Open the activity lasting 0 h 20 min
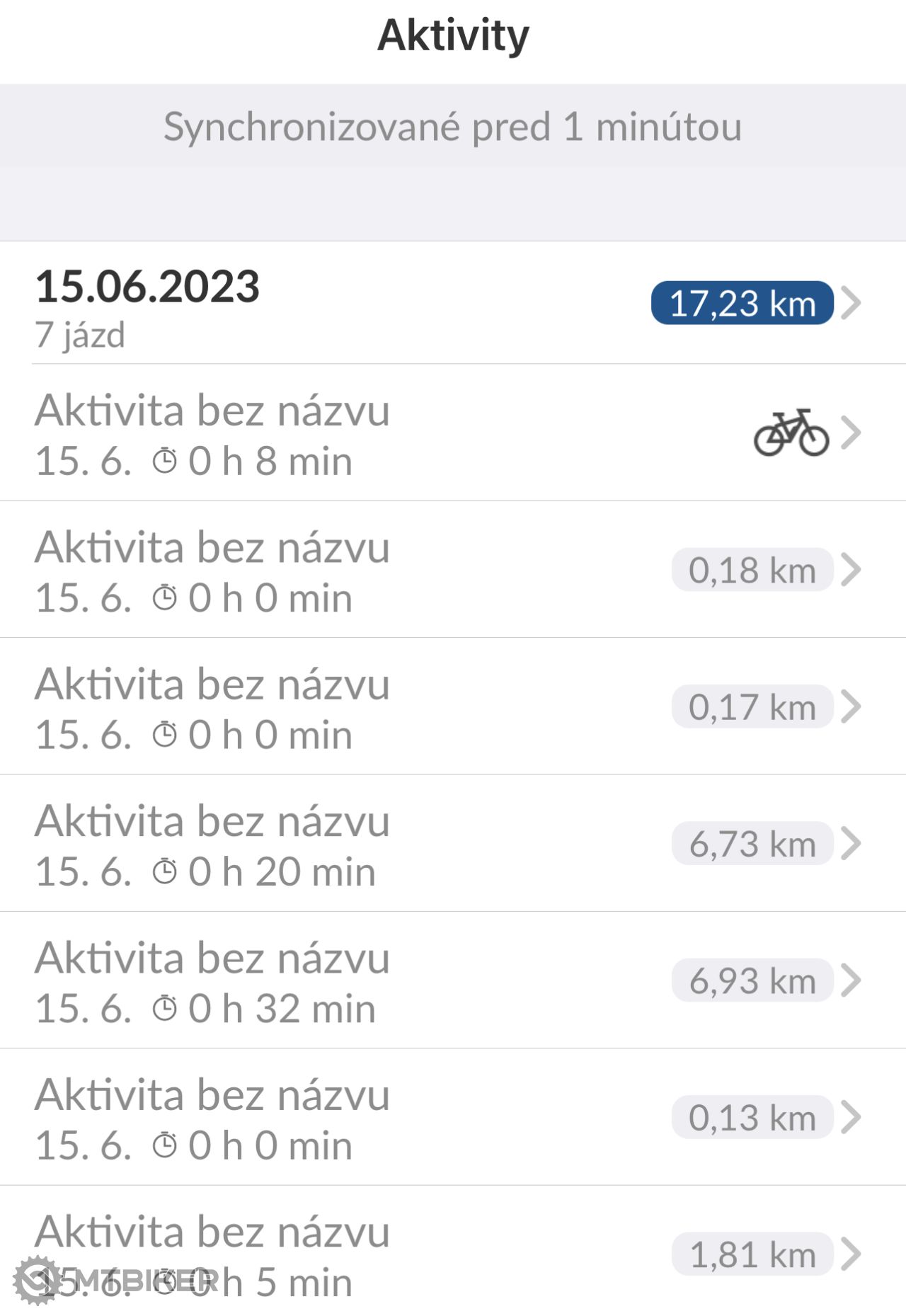This screenshot has height=1316, width=906. pyautogui.click(x=453, y=843)
